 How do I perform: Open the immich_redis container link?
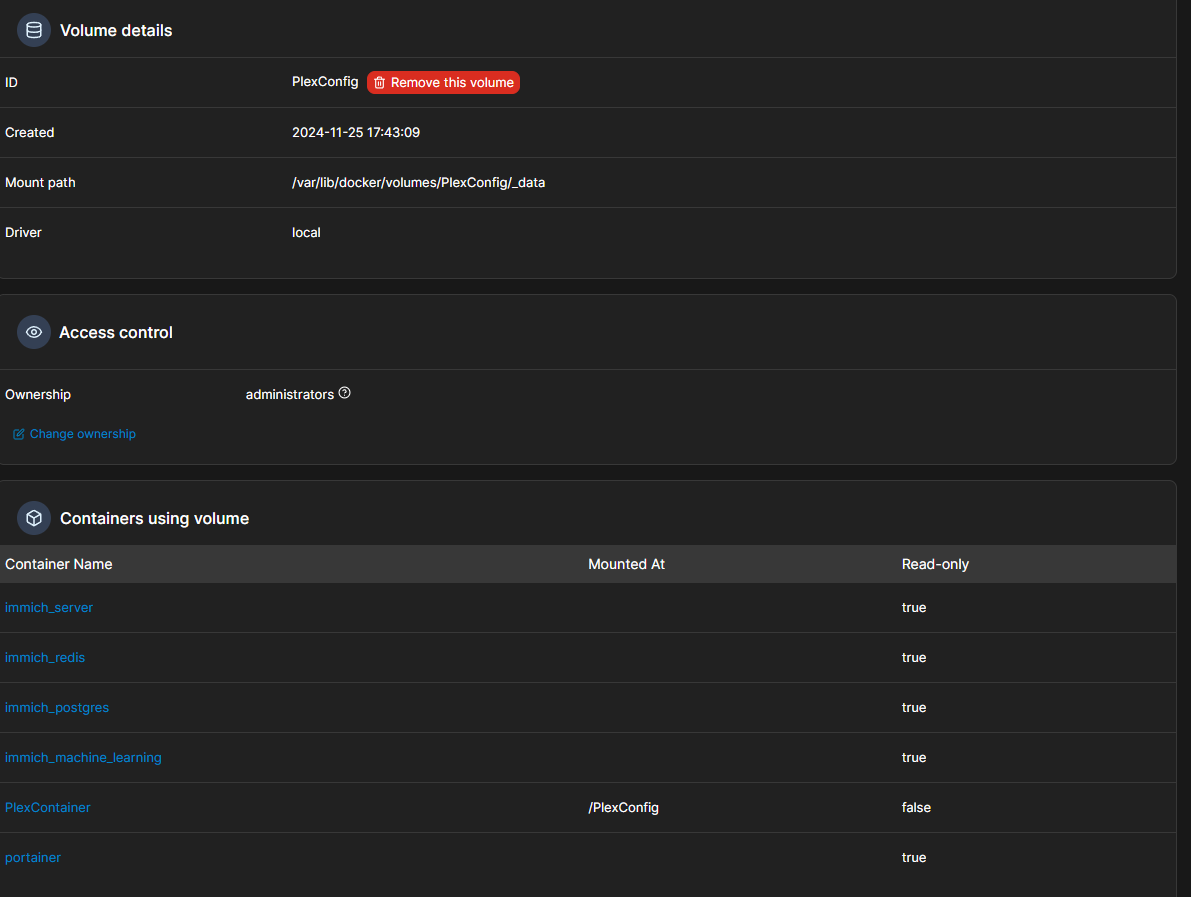45,658
